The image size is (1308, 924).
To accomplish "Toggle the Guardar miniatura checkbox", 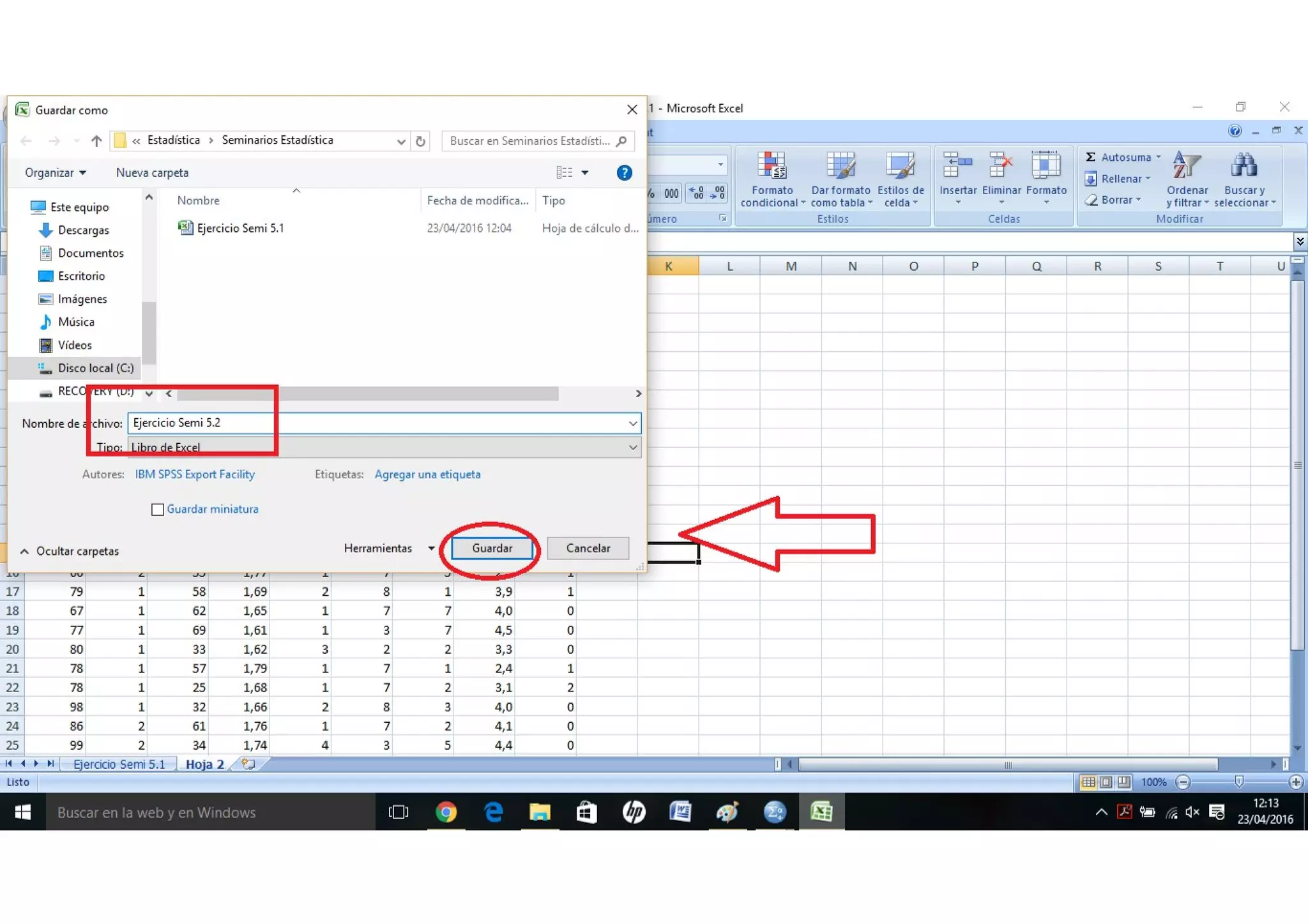I will pos(157,510).
